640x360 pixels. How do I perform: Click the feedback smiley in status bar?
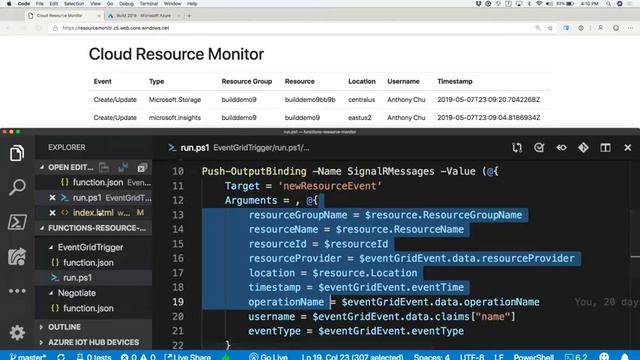[604, 357]
